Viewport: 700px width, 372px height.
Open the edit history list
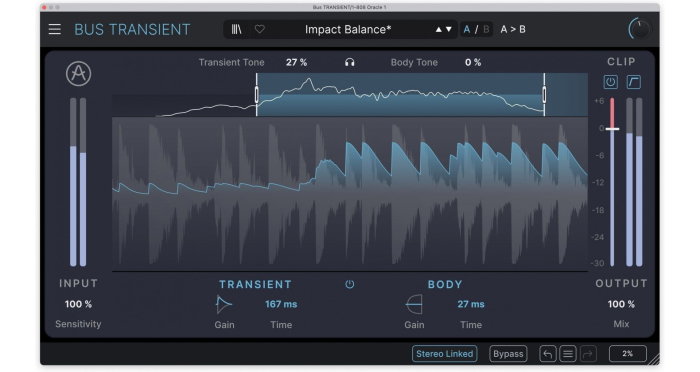click(x=568, y=354)
